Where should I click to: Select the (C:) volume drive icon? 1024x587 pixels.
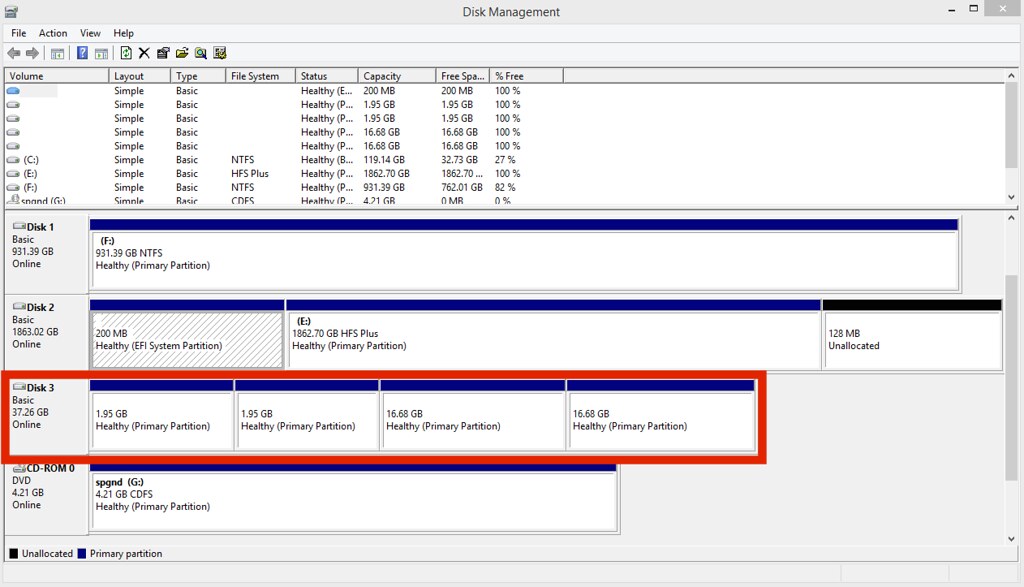[13, 160]
